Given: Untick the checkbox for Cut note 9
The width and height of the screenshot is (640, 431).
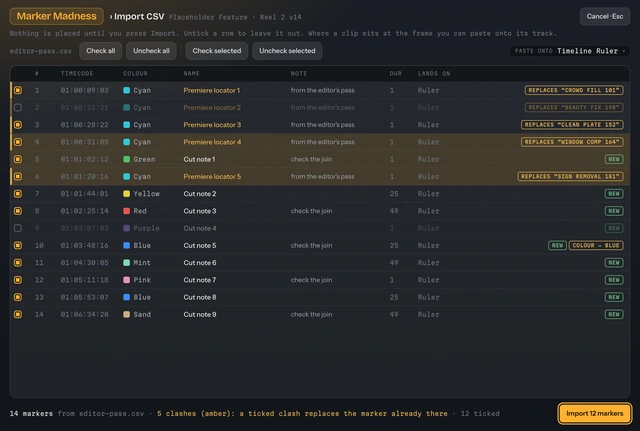Looking at the screenshot, I should [x=18, y=314].
